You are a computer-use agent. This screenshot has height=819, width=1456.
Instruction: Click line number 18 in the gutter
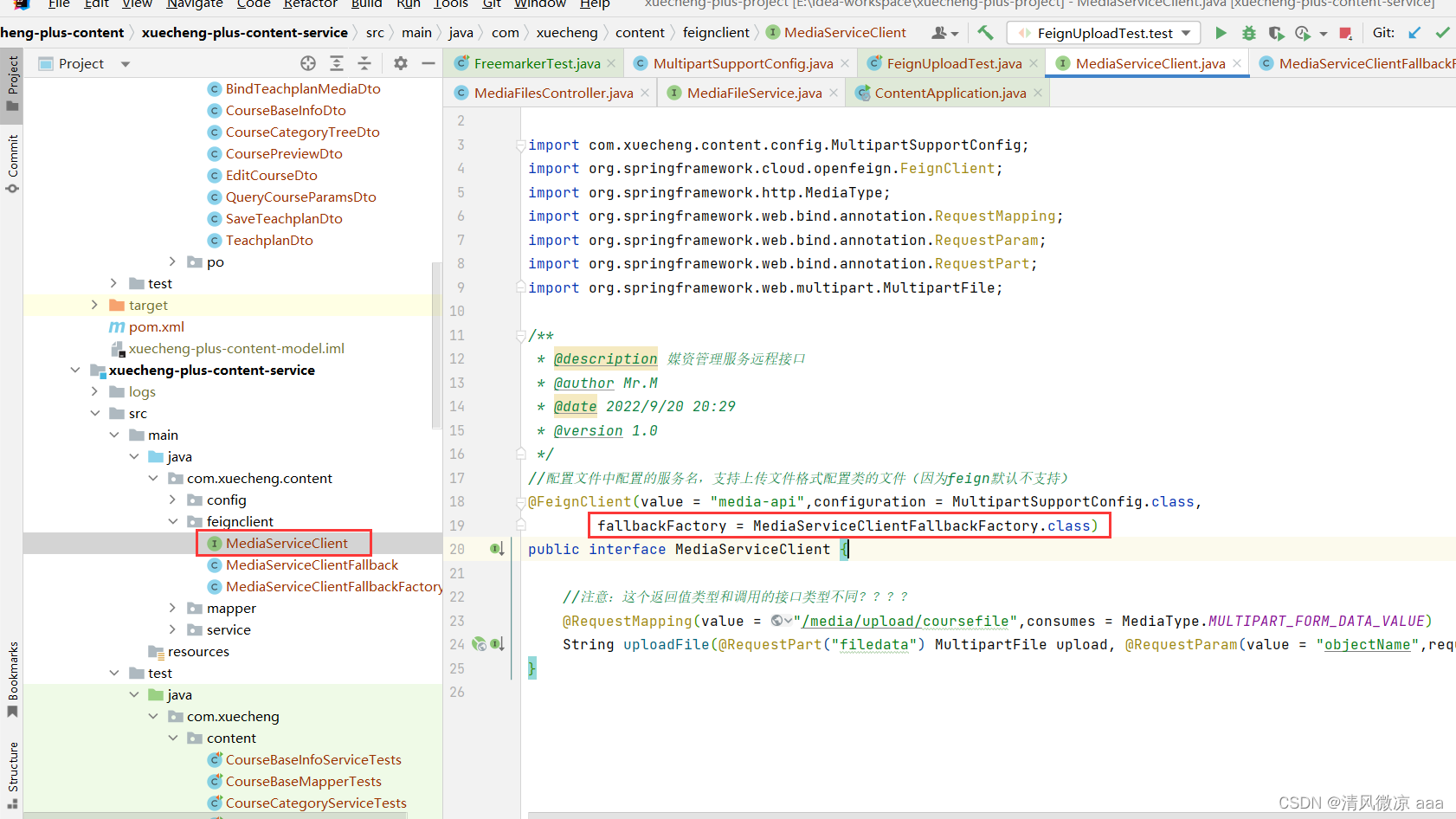457,501
